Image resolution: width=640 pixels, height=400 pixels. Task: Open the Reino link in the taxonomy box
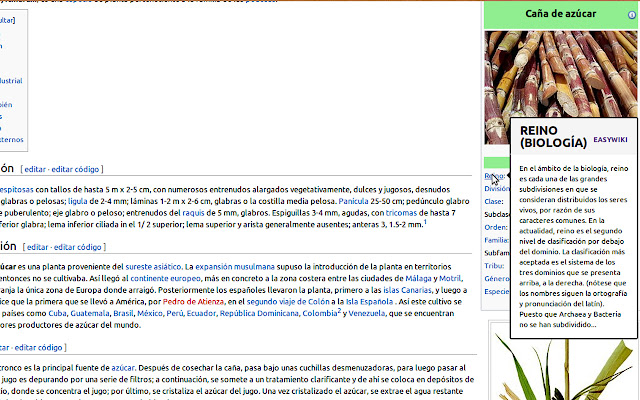494,176
